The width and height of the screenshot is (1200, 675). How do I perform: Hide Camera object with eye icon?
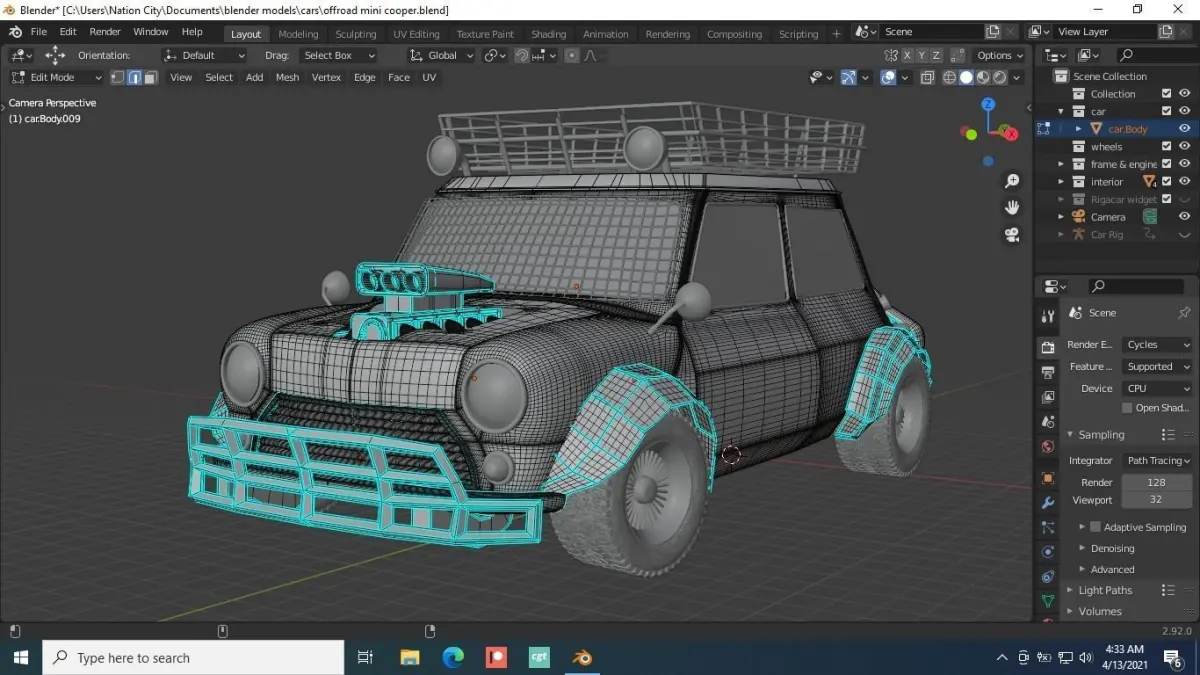click(x=1184, y=216)
